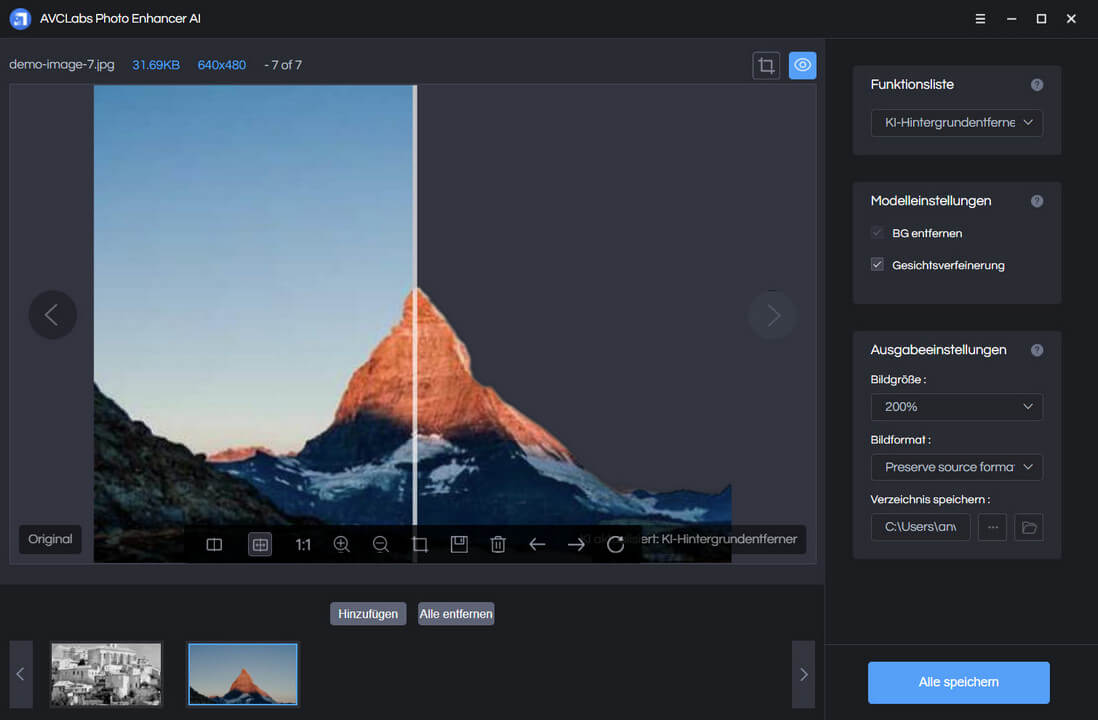Click Alle entfernen button
Screen dimensions: 1098x720
click(456, 614)
